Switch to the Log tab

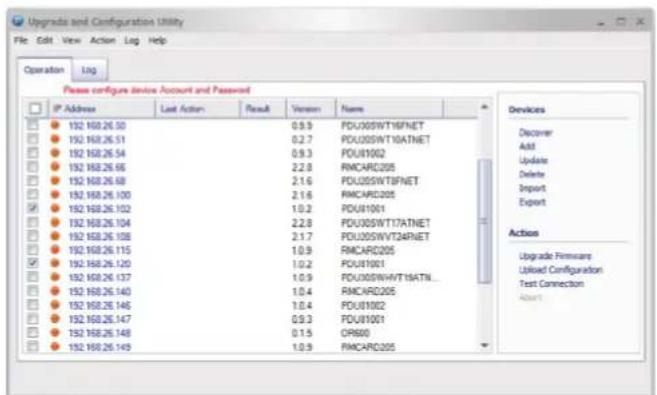[89, 70]
